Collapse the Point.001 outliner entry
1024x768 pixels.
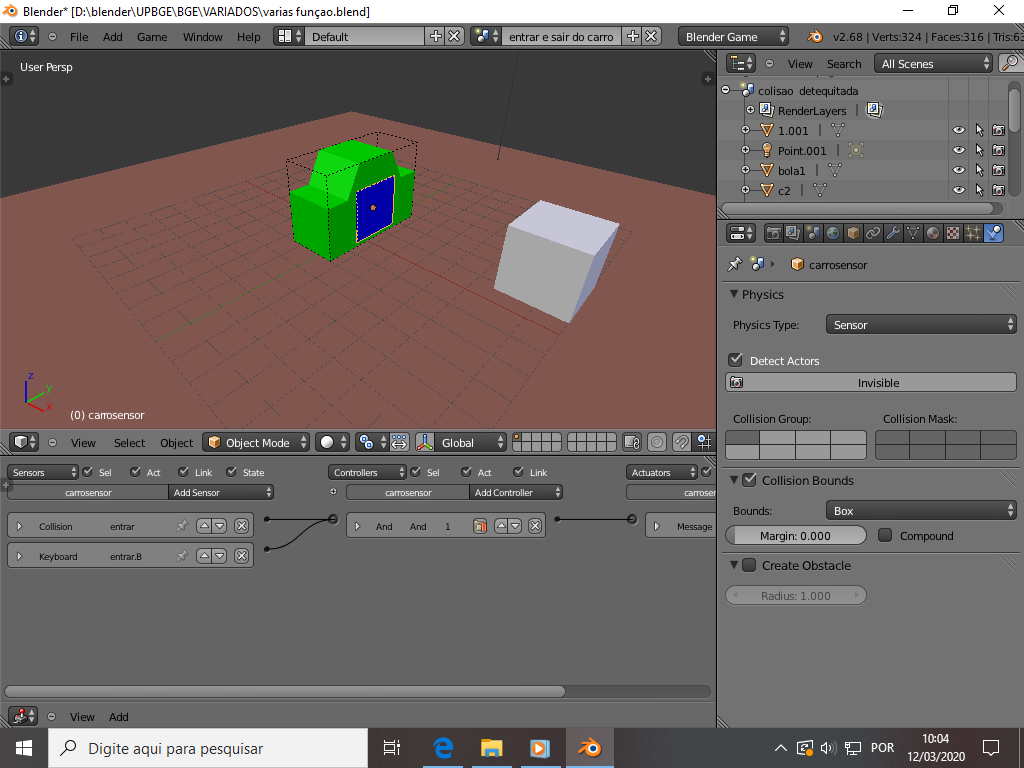click(743, 150)
